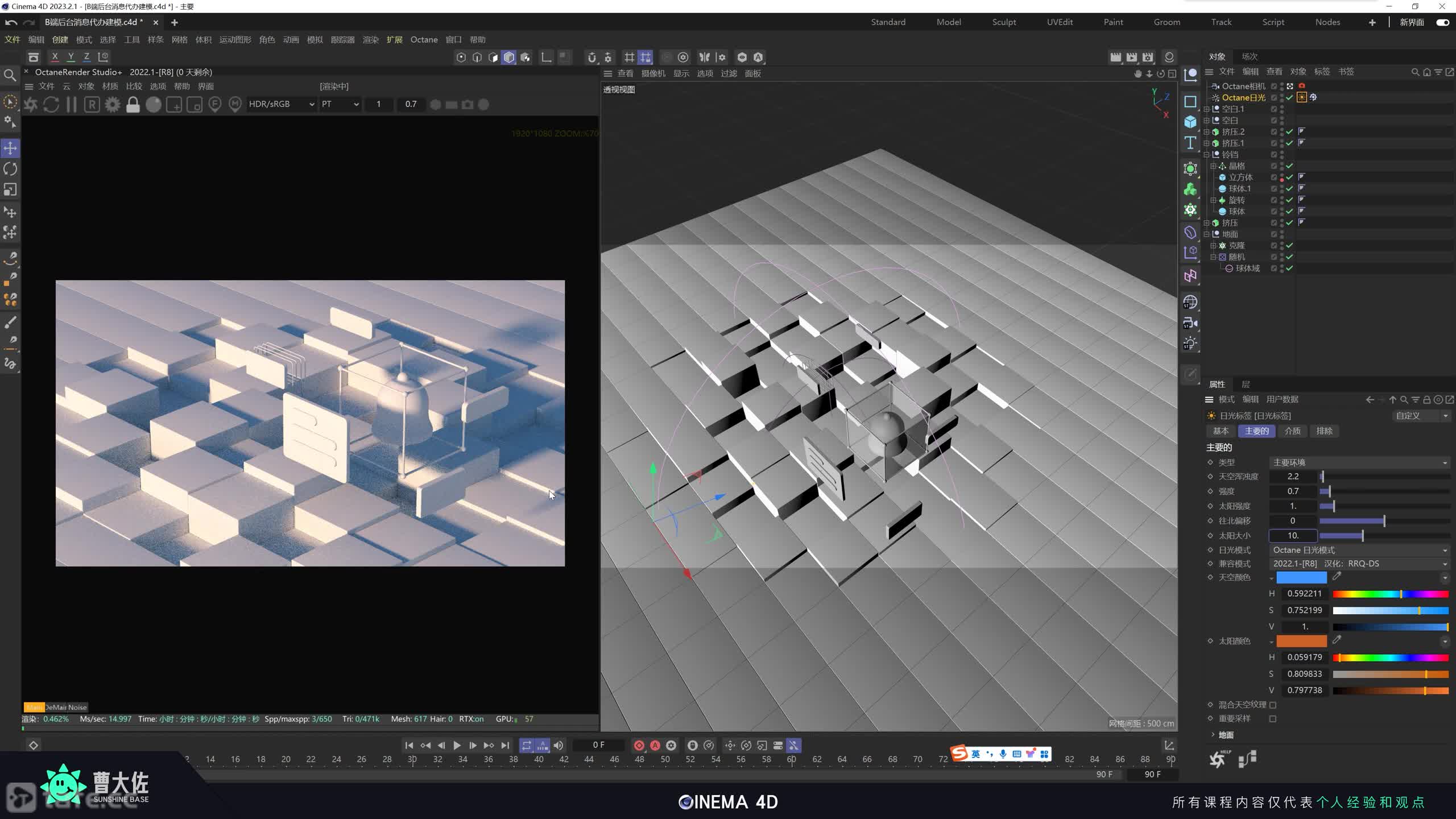The height and width of the screenshot is (819, 1456).
Task: Pause the Octane live render
Action: (x=72, y=105)
